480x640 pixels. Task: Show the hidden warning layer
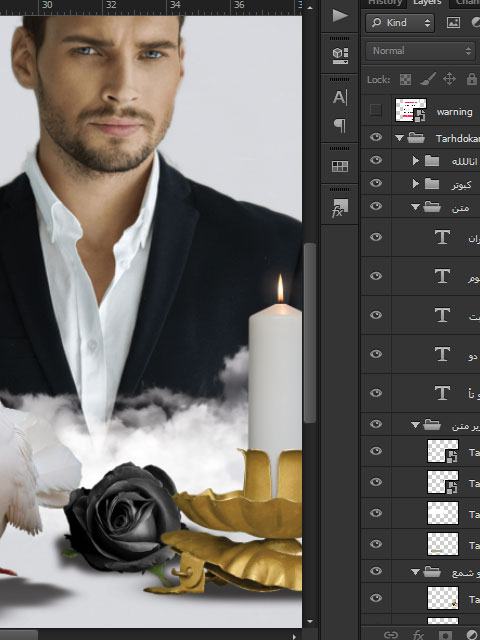[376, 110]
